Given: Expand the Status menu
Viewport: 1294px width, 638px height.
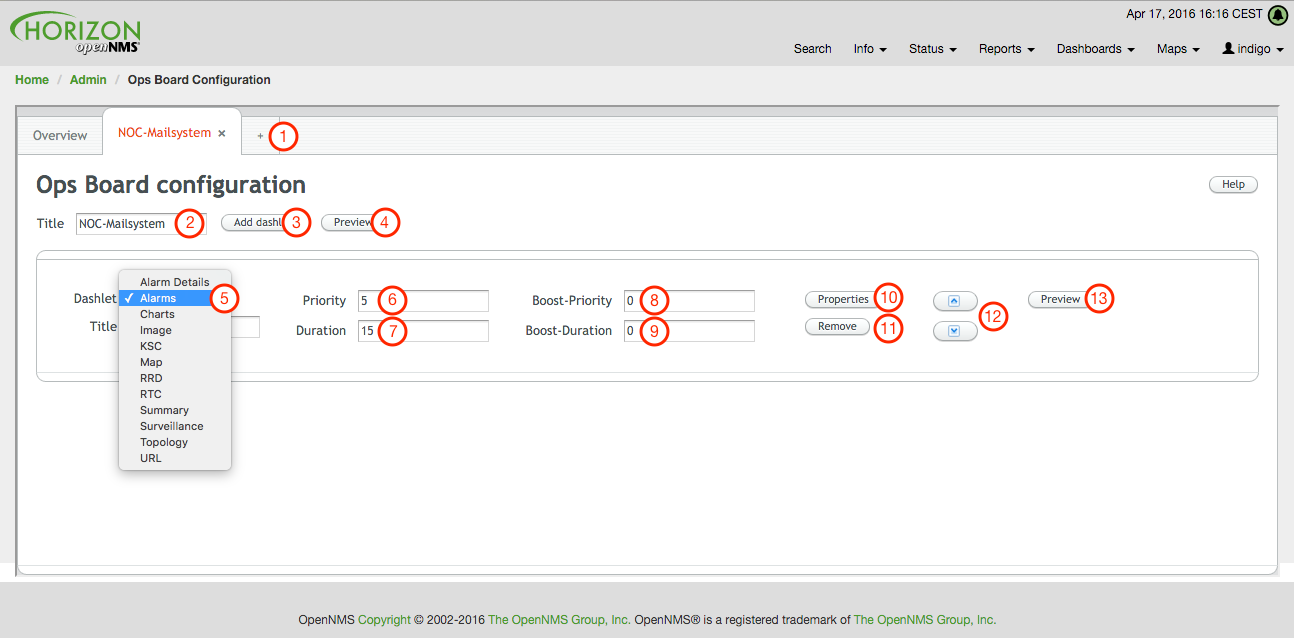Looking at the screenshot, I should (x=932, y=48).
